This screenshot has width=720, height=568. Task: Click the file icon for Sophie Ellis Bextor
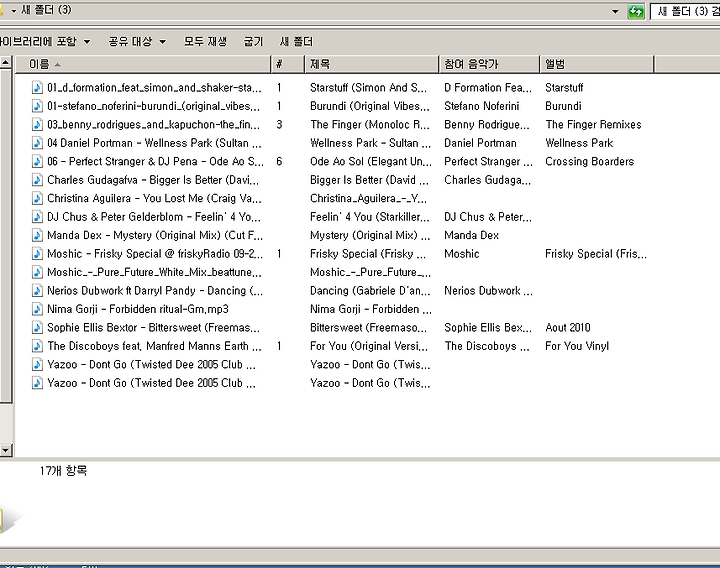coord(37,327)
